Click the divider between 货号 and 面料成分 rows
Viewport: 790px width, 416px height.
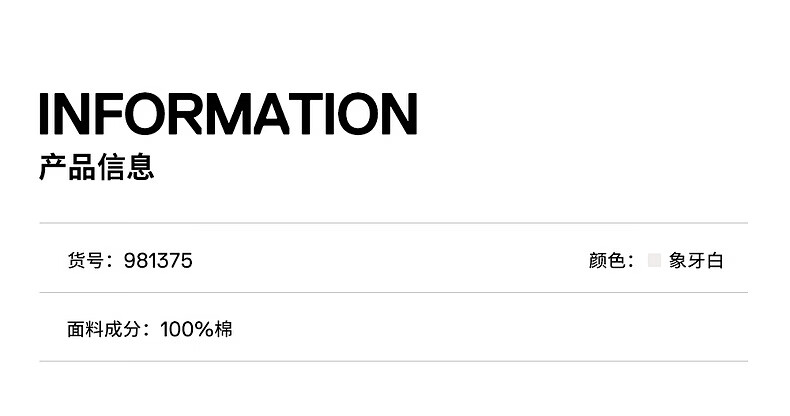[394, 293]
